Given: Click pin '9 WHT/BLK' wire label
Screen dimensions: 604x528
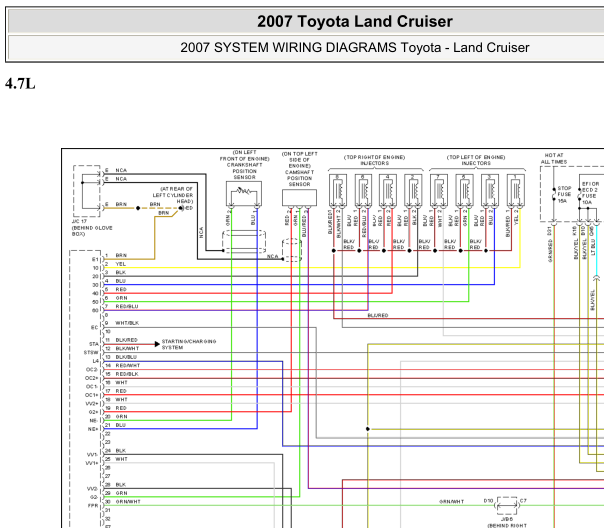Looking at the screenshot, I should coord(122,323).
